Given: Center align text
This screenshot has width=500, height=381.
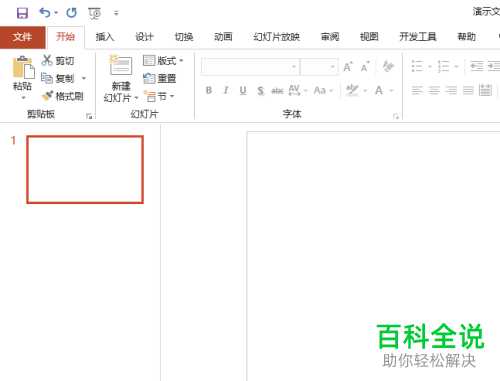Looking at the screenshot, I should 434,90.
